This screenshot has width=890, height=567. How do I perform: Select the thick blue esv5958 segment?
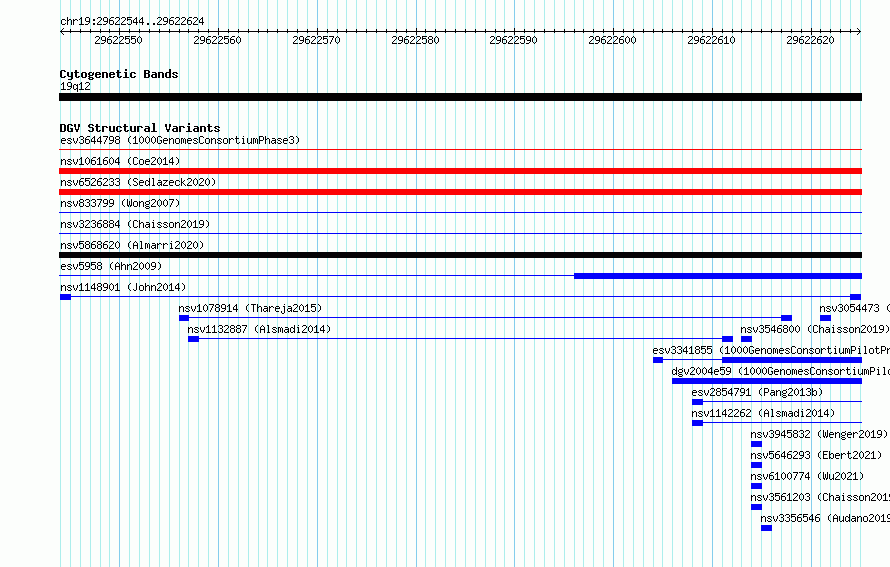(718, 276)
